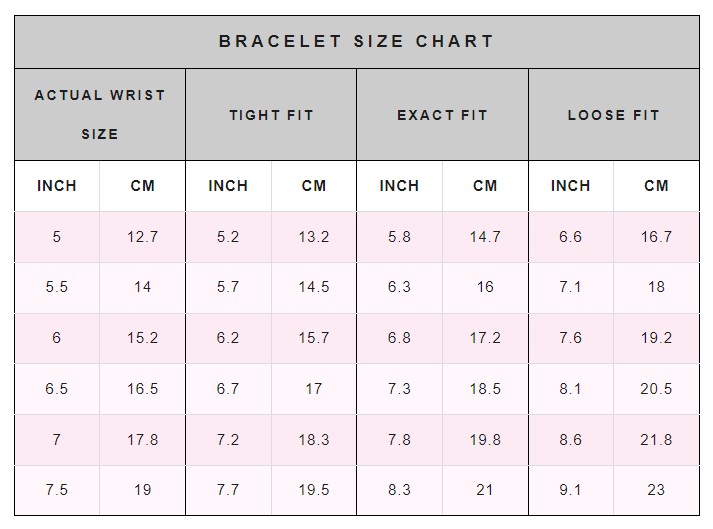Viewport: 713px width, 529px height.
Task: Click the 8.3 inch exact fit cell
Action: coord(399,490)
